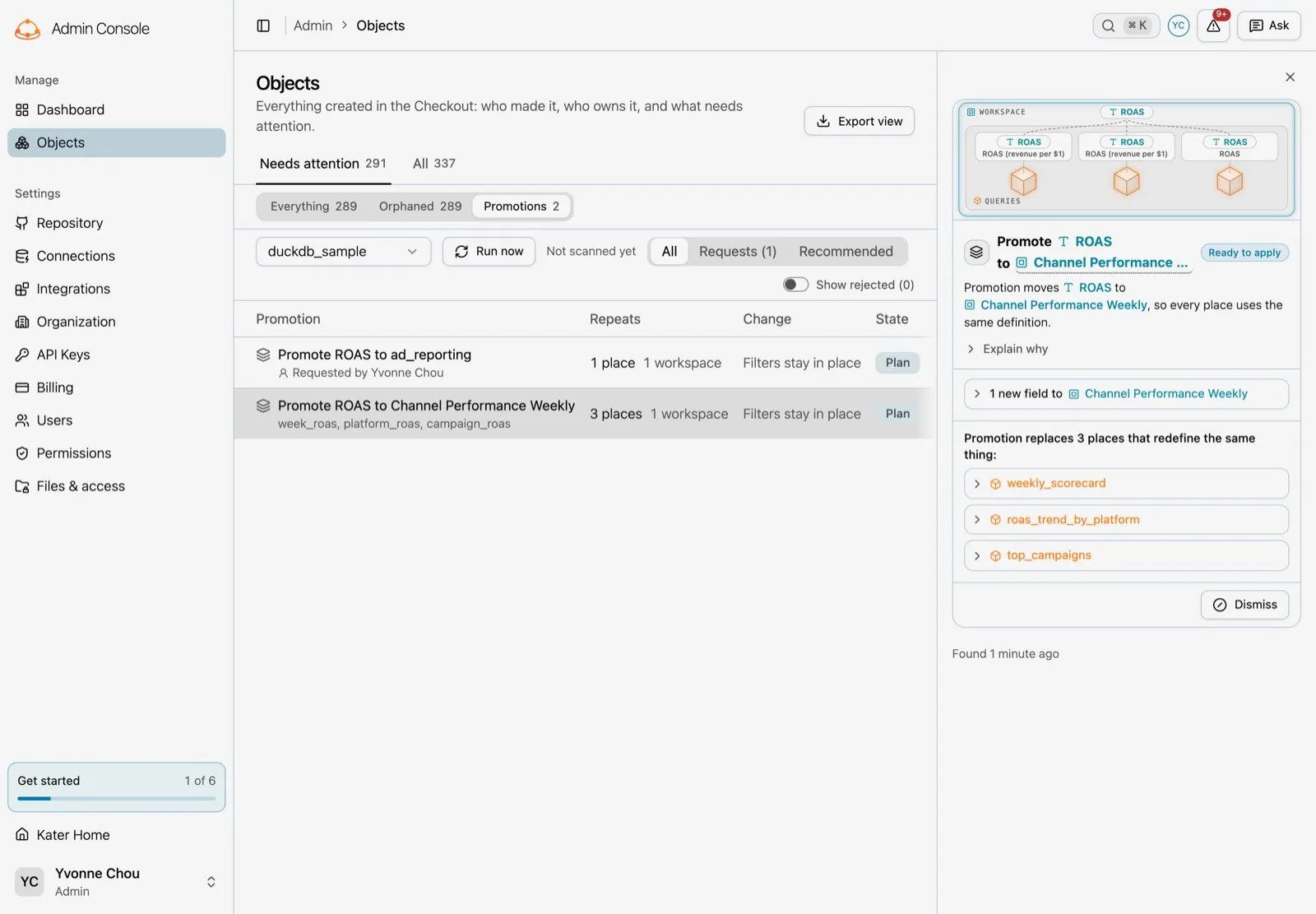The width and height of the screenshot is (1316, 914).
Task: Open Users page
Action: coord(116,420)
